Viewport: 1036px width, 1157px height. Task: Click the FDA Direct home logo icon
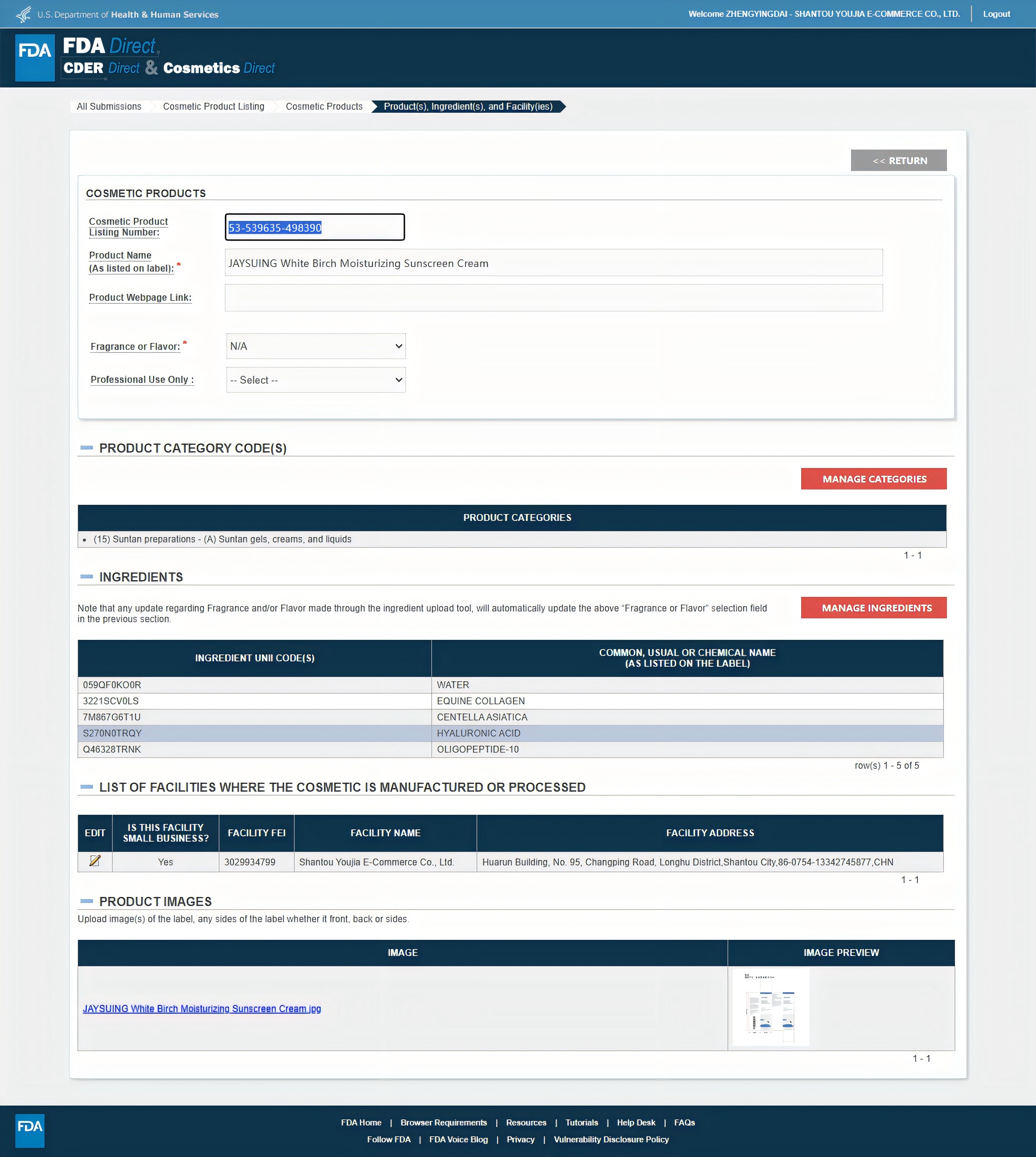[x=34, y=55]
